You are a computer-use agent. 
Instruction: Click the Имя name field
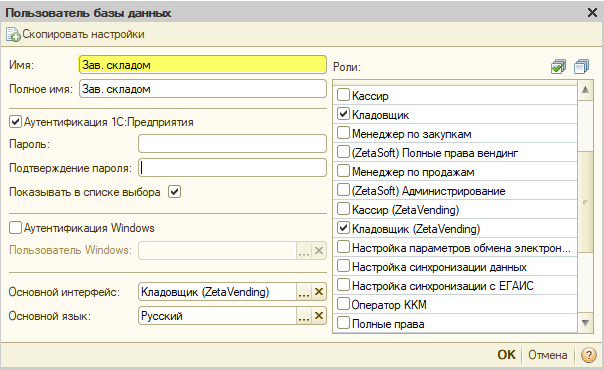(203, 65)
